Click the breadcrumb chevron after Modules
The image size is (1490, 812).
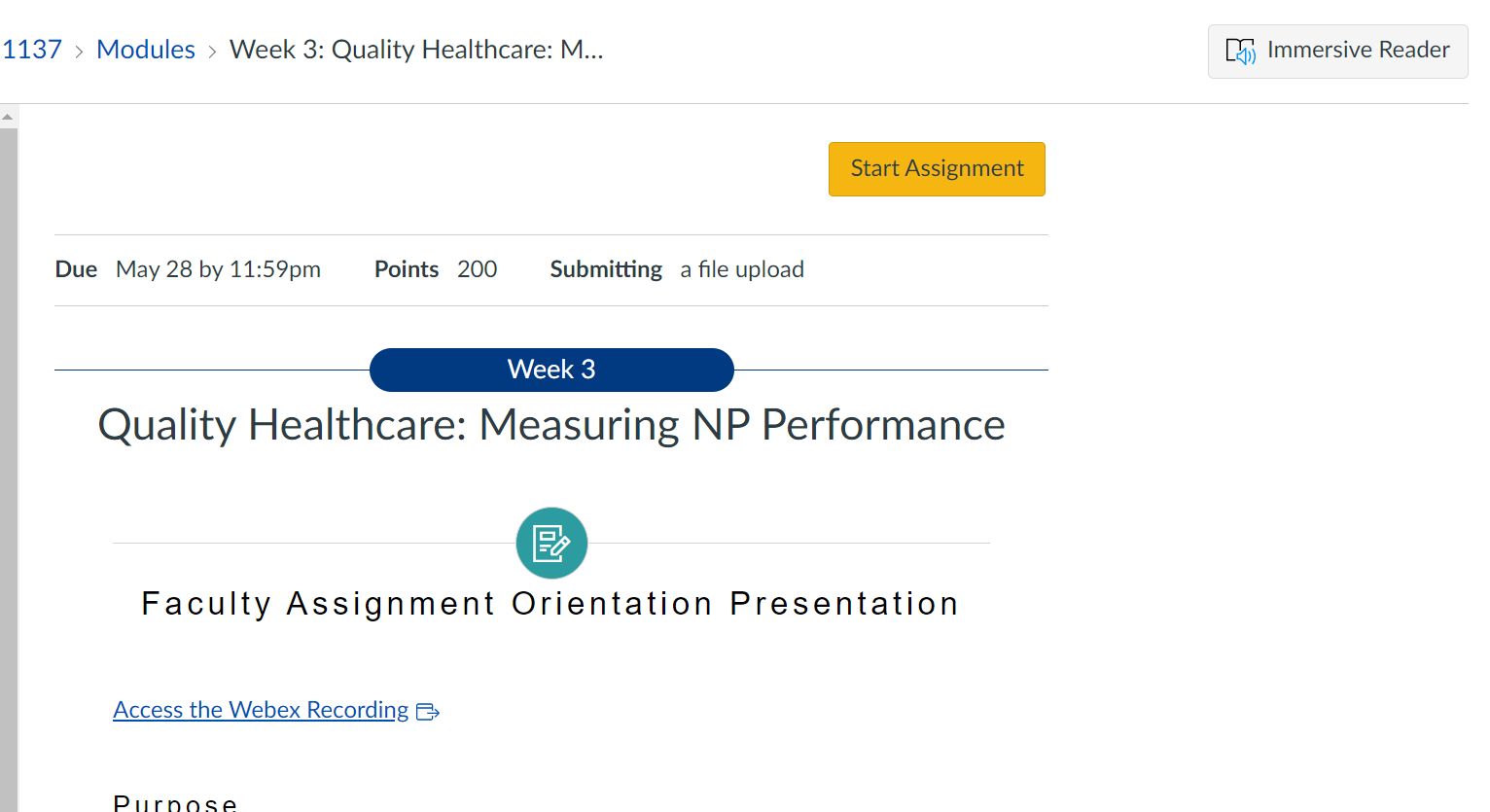[x=211, y=51]
